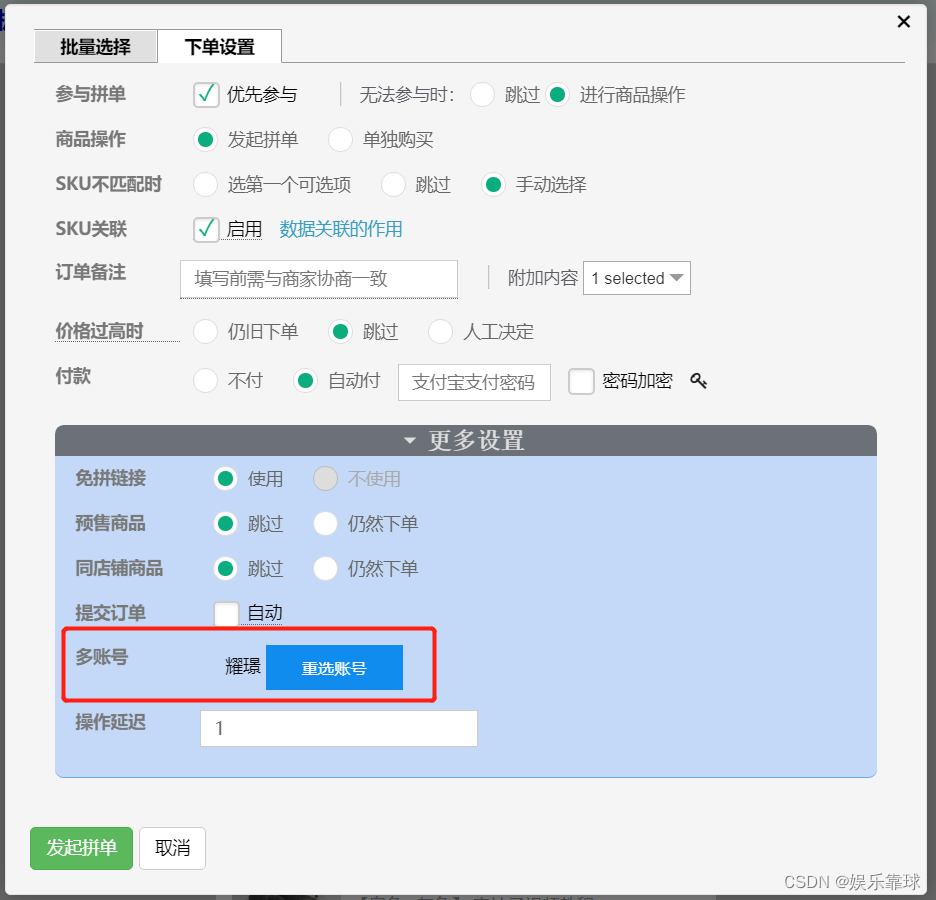Click the key icon beside 密码加密
The image size is (936, 900).
pyautogui.click(x=698, y=382)
